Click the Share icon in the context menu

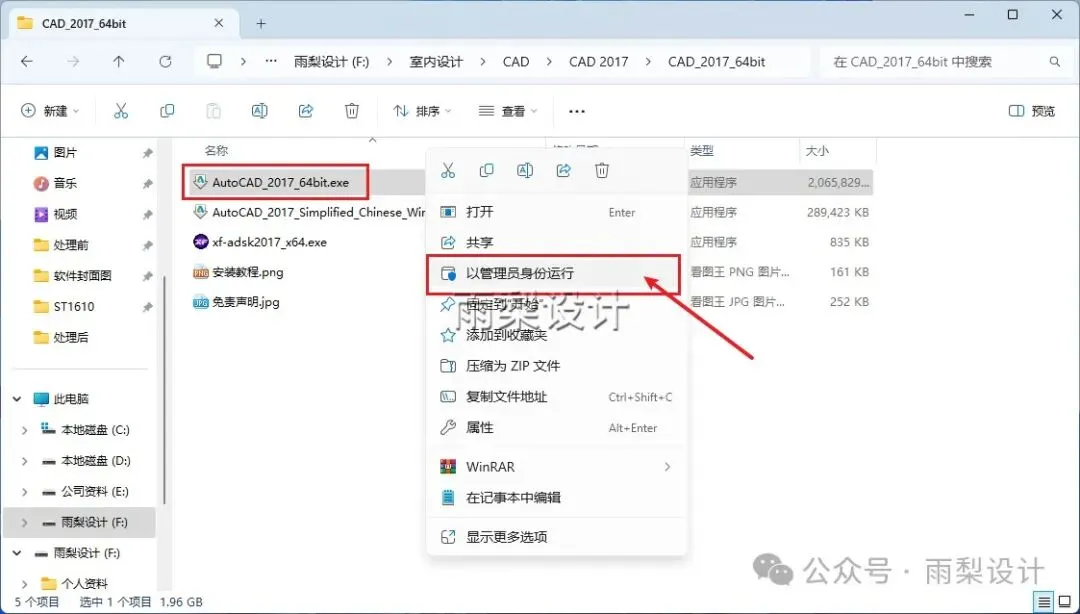[x=563, y=170]
